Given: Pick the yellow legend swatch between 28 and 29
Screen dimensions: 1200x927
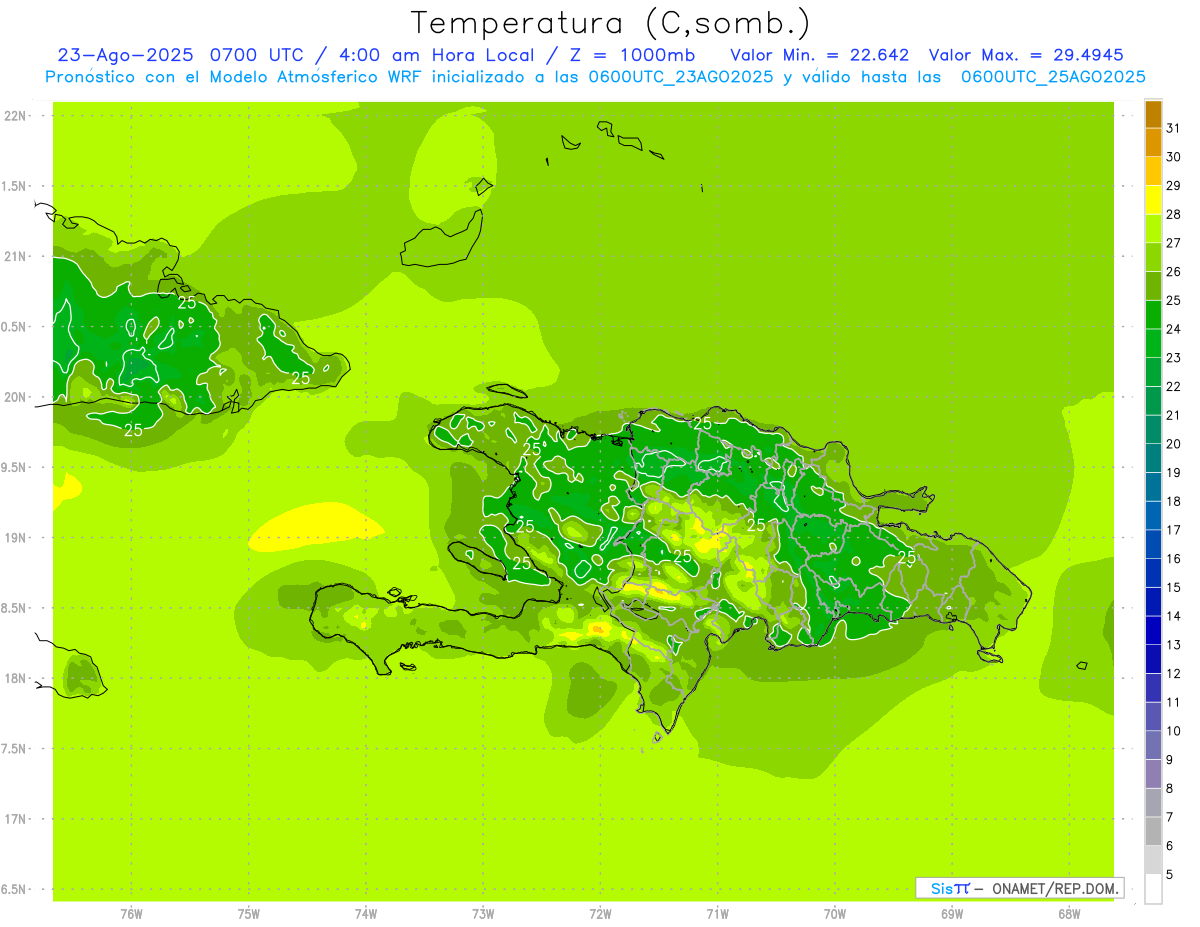Looking at the screenshot, I should pyautogui.click(x=1153, y=200).
